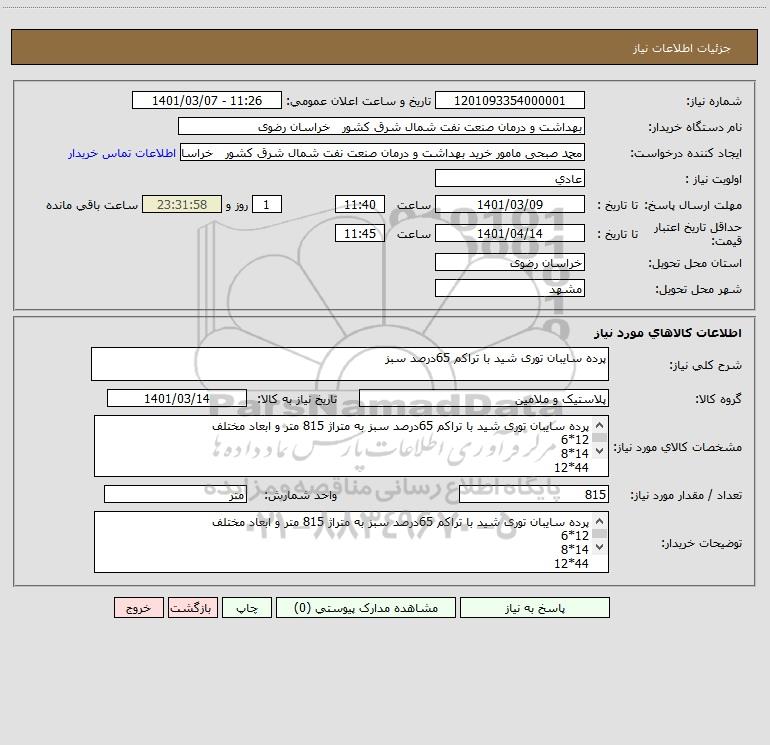Screen dimensions: 770x745
Task: Click the price validity date 1401/04/14
Action: click(x=510, y=233)
